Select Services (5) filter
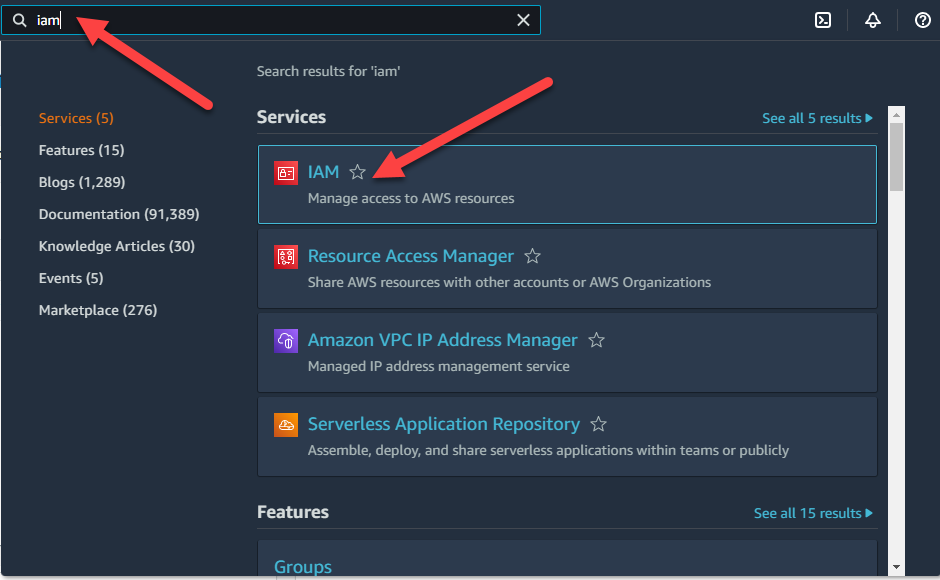940x580 pixels. (x=76, y=118)
